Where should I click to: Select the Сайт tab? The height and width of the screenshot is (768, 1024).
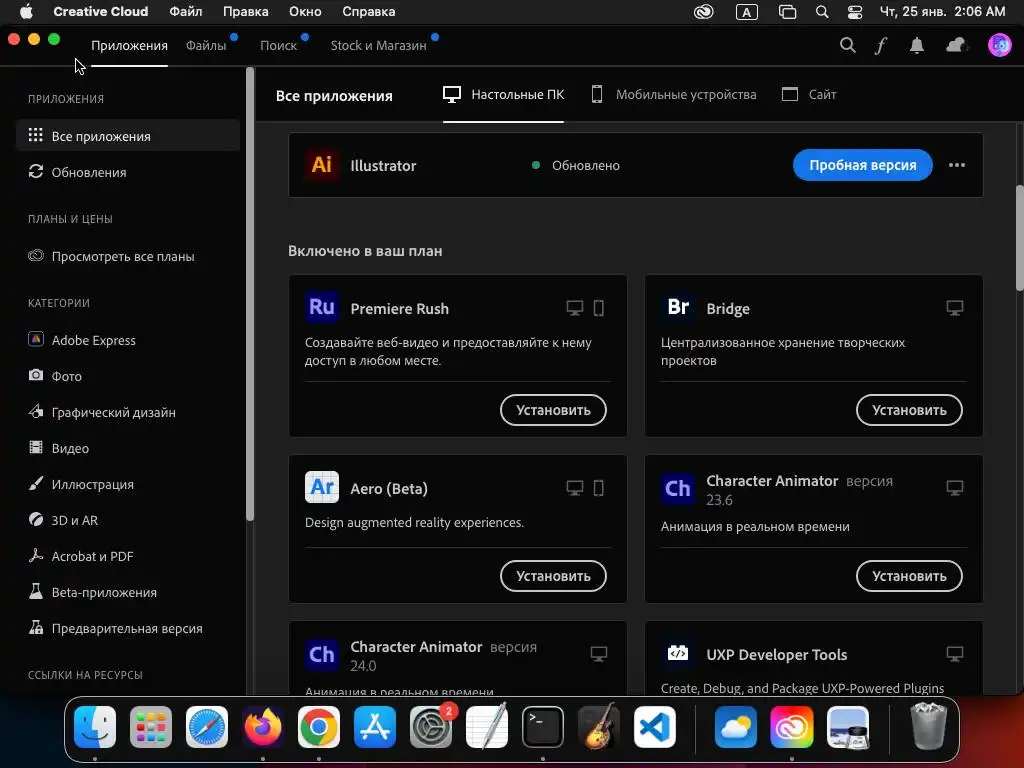(x=809, y=95)
